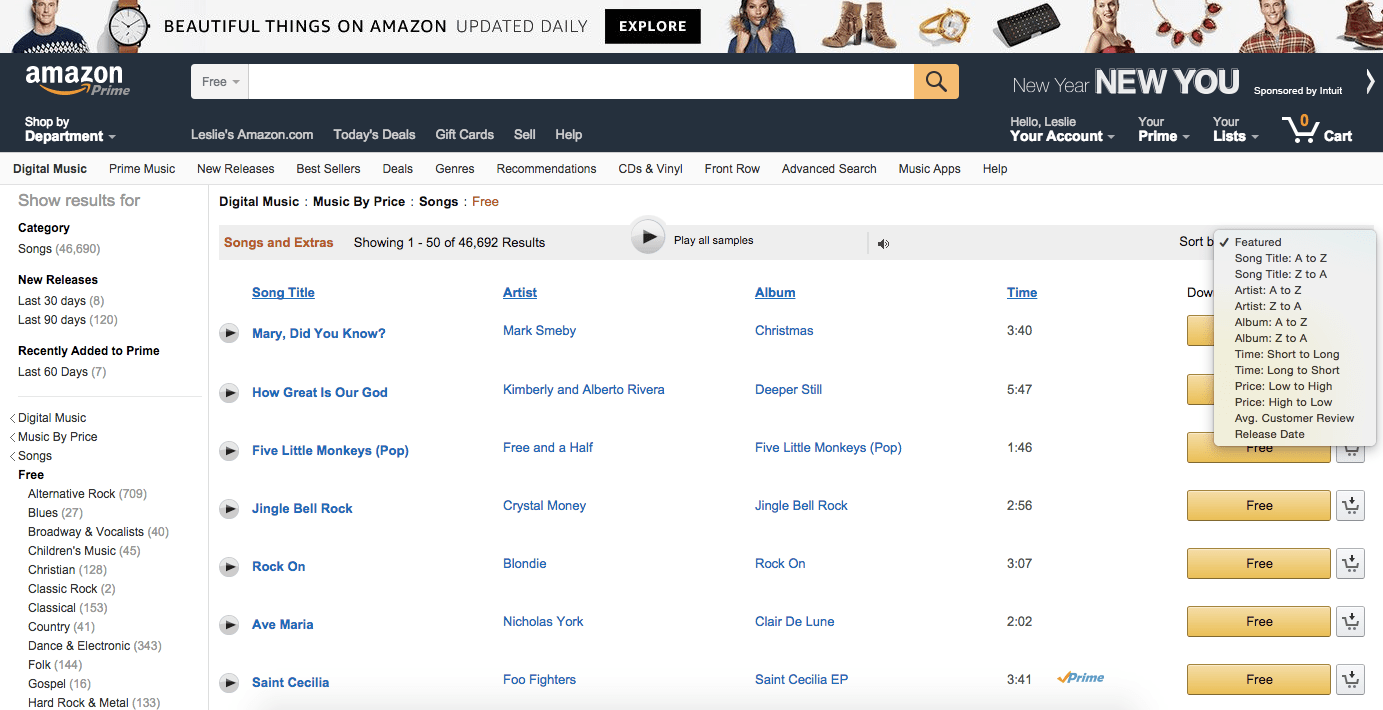Open the Gift Cards link
The width and height of the screenshot is (1383, 710).
tap(464, 134)
